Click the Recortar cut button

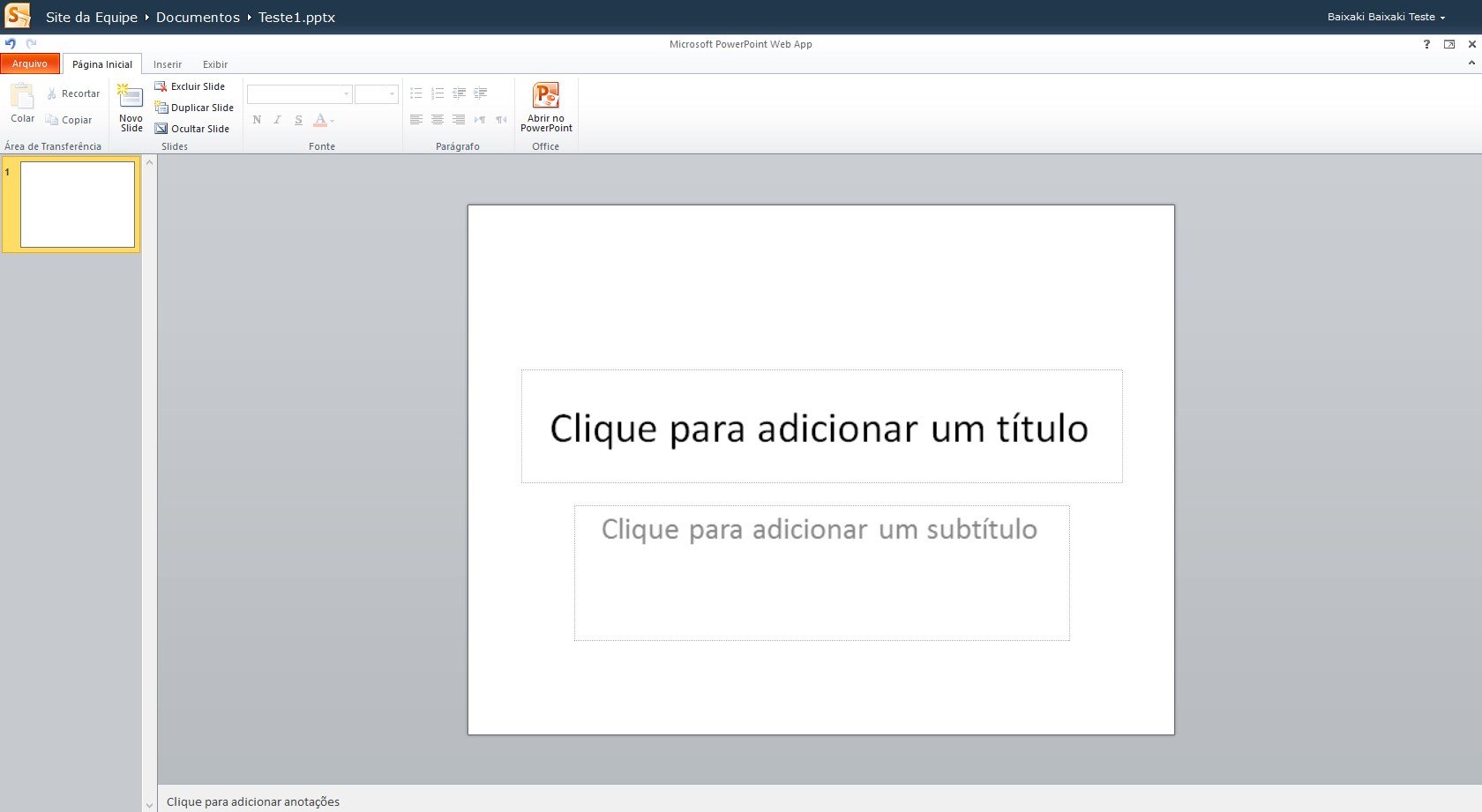73,93
